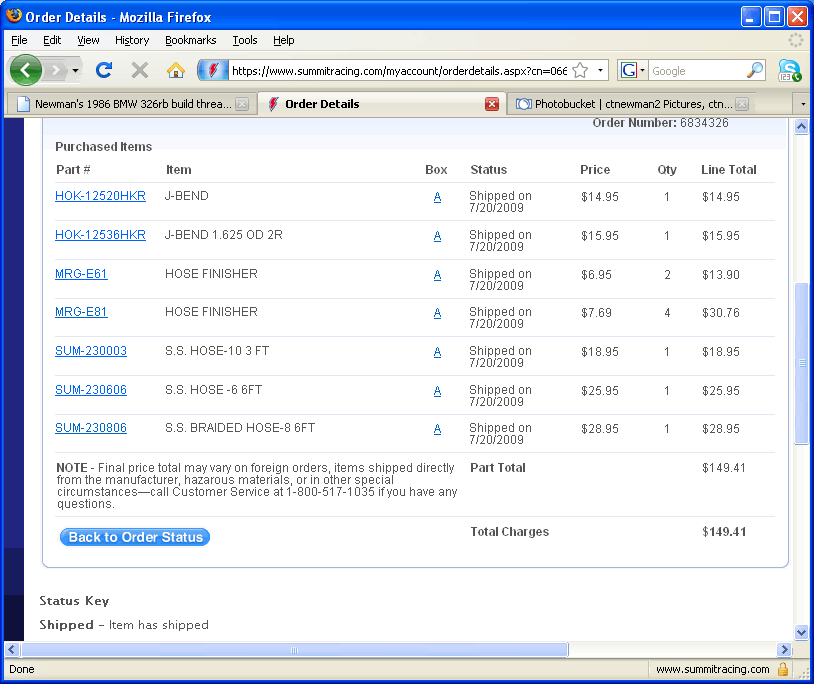Viewport: 814px width, 684px height.
Task: Click the Total Charges $149.41 amount
Action: click(x=724, y=532)
